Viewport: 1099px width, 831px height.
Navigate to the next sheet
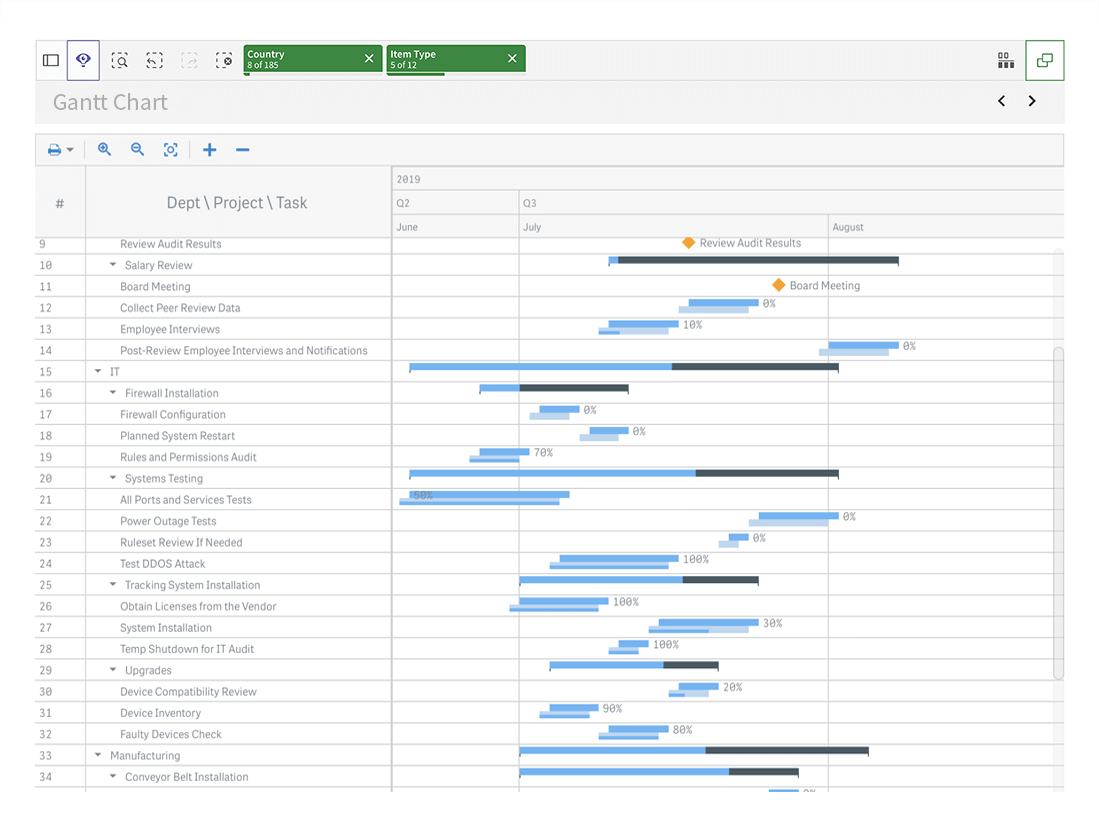pos(1032,101)
